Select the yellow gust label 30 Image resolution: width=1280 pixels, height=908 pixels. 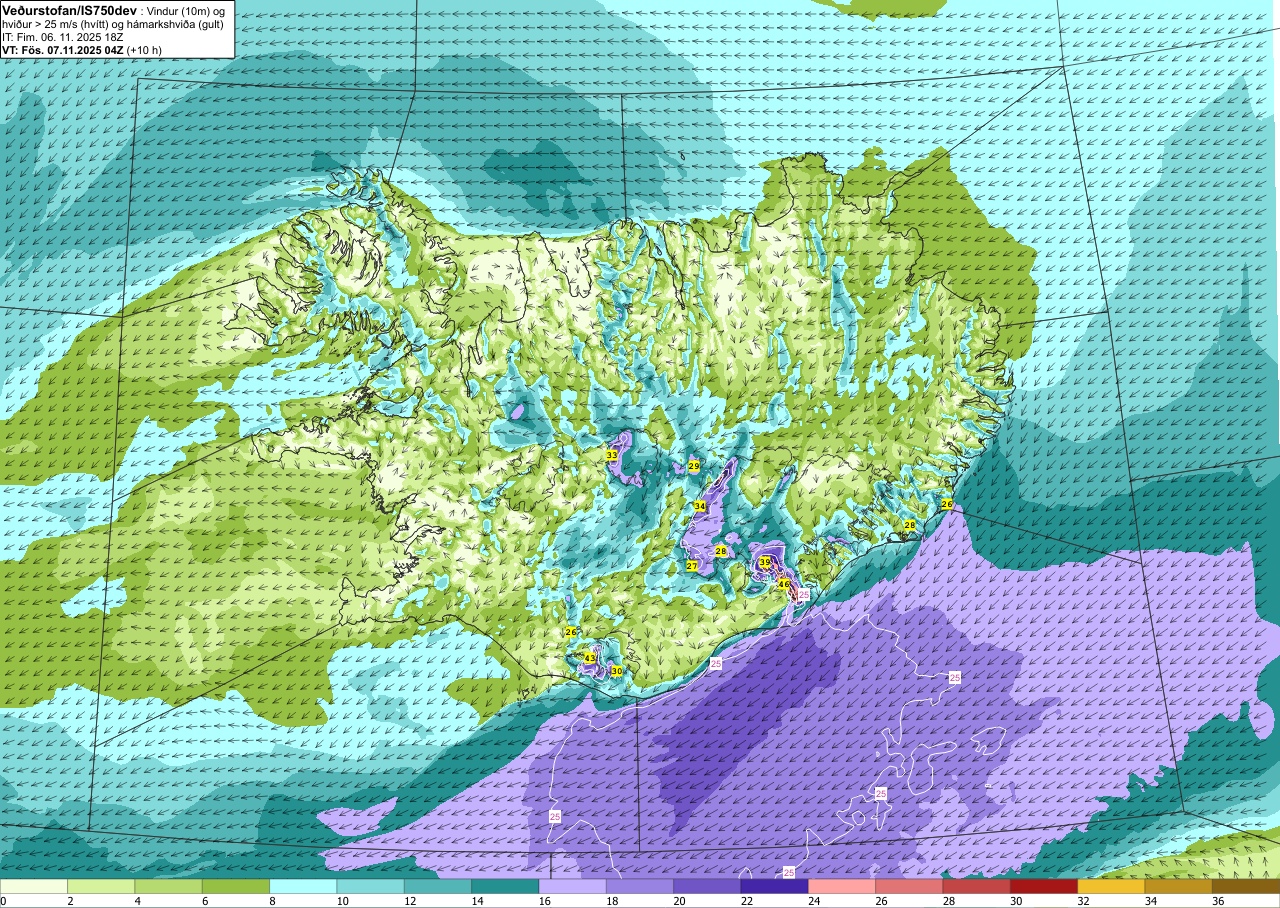click(617, 671)
